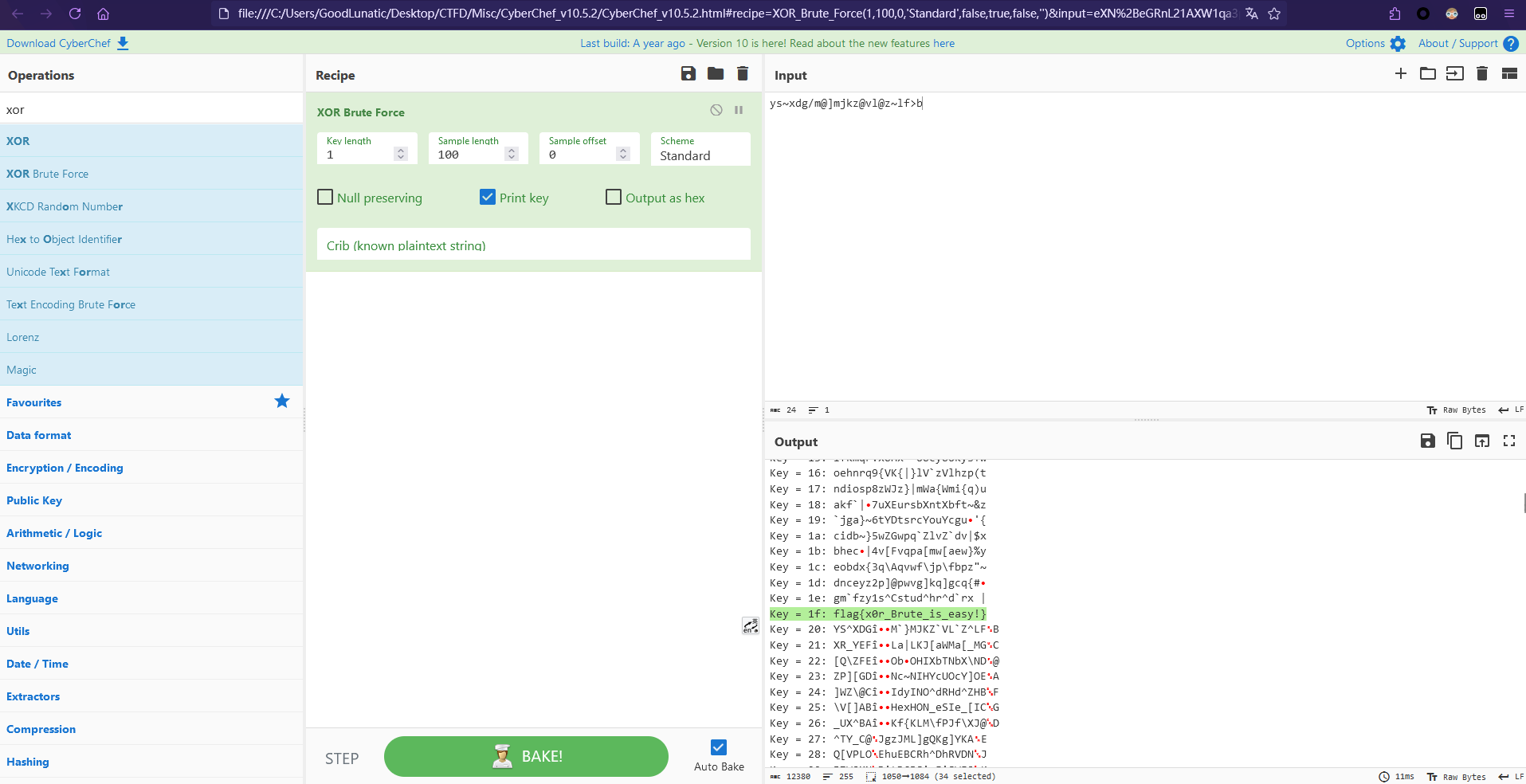
Task: Set breakpoint on XOR Brute Force
Action: 739,110
